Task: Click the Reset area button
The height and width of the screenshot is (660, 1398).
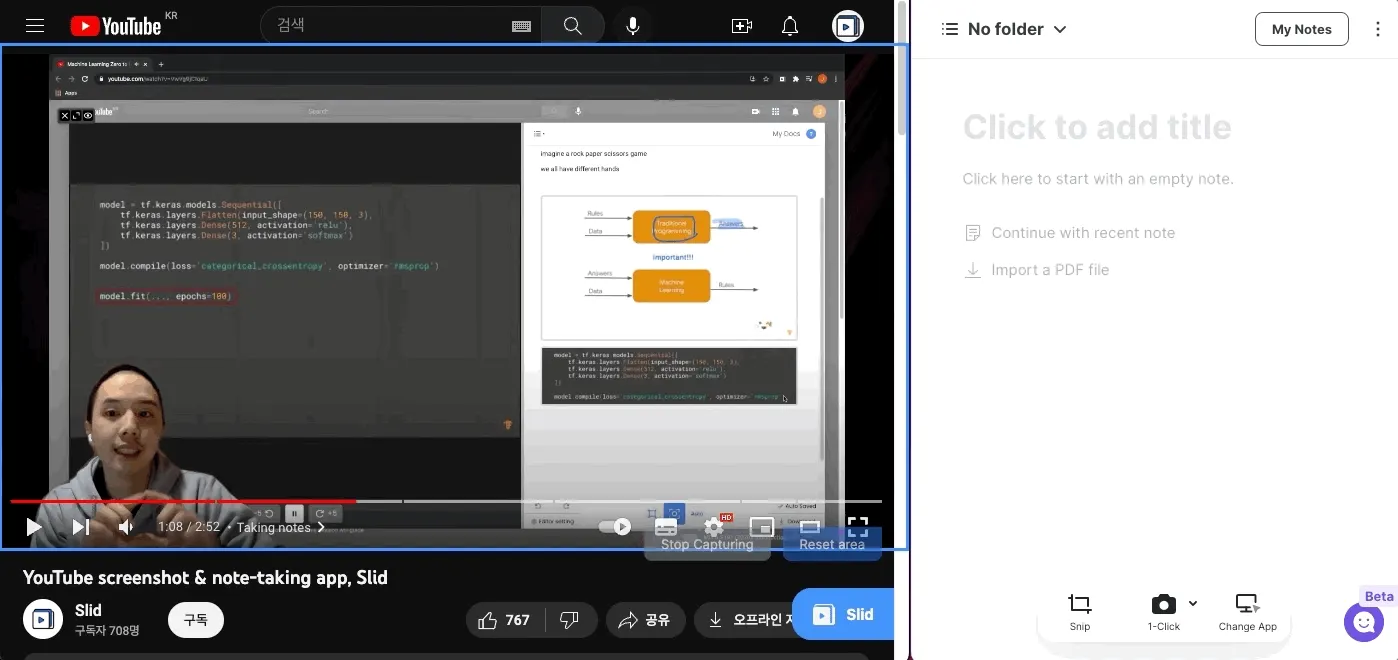Action: tap(832, 544)
